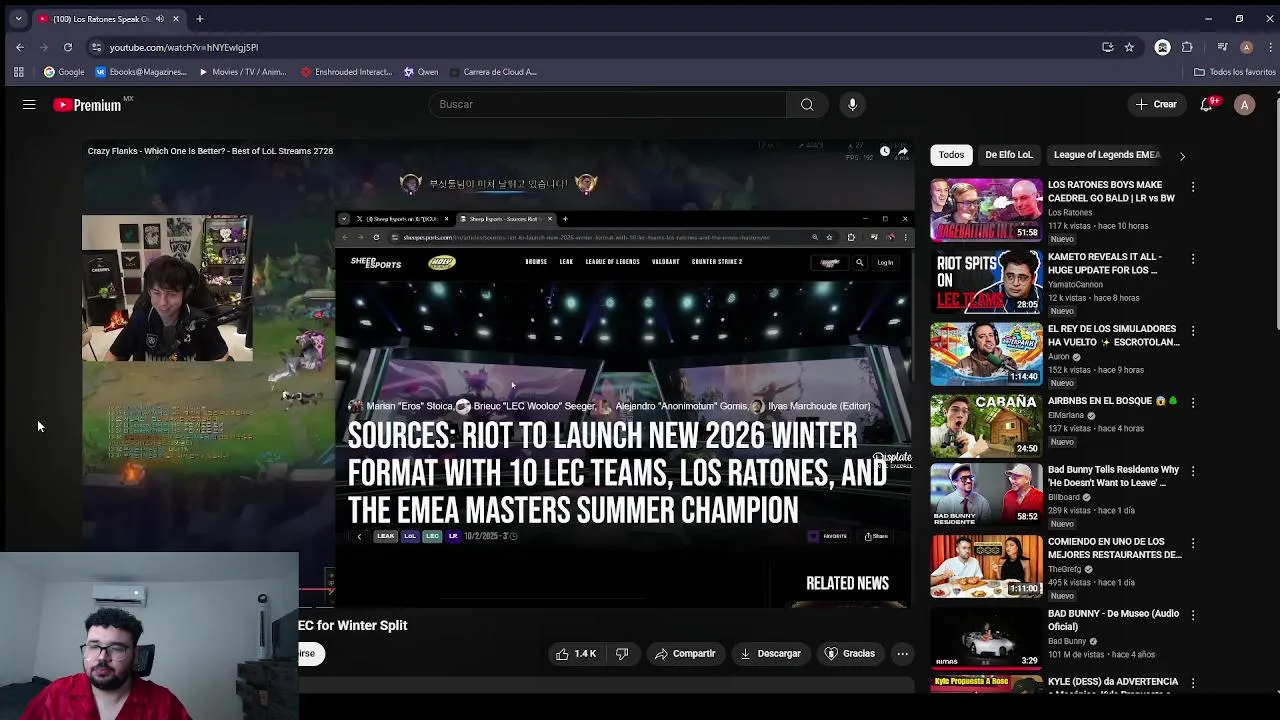Reload the current page
The width and height of the screenshot is (1280, 720).
tap(67, 47)
